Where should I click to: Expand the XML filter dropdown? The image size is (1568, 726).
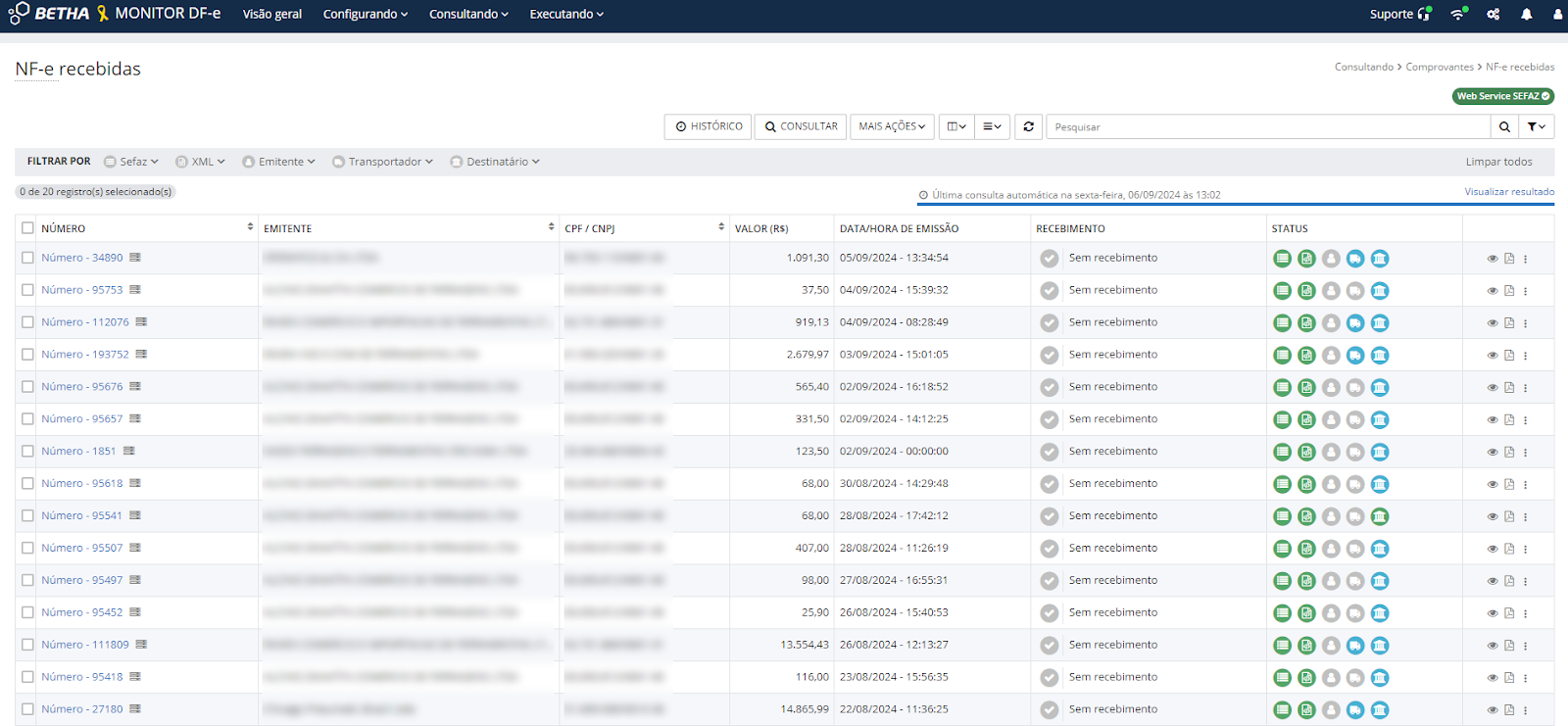click(200, 162)
